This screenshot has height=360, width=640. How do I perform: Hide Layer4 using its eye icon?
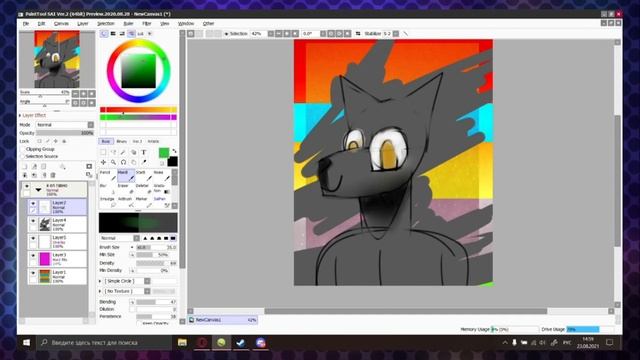tap(33, 221)
